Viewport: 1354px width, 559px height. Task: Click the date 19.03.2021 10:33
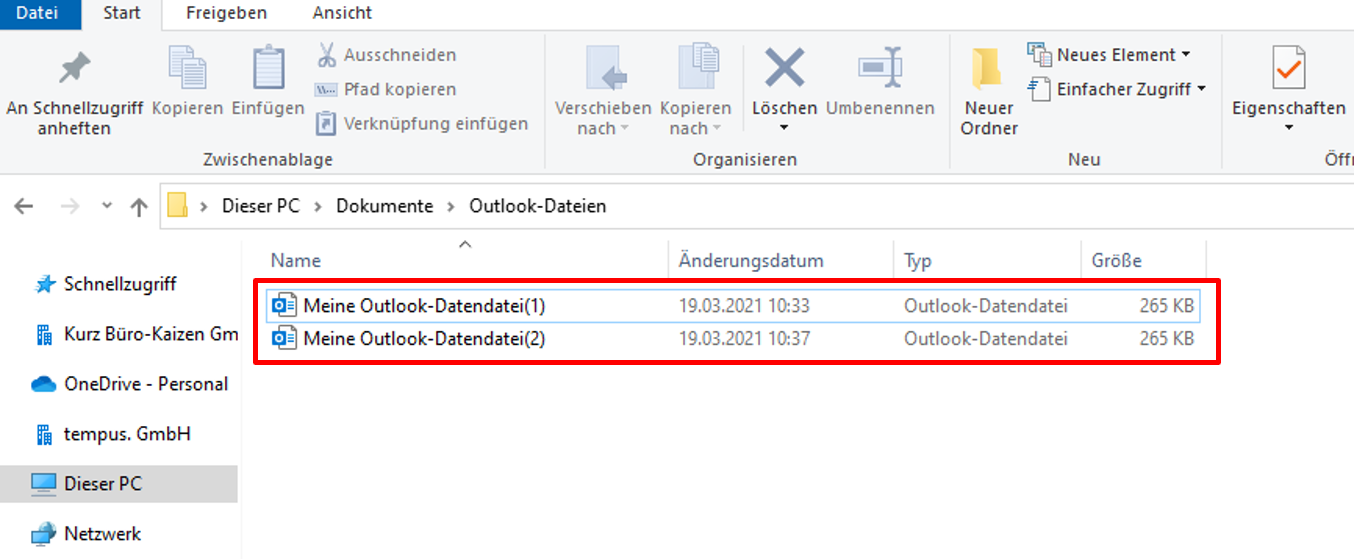pyautogui.click(x=745, y=306)
